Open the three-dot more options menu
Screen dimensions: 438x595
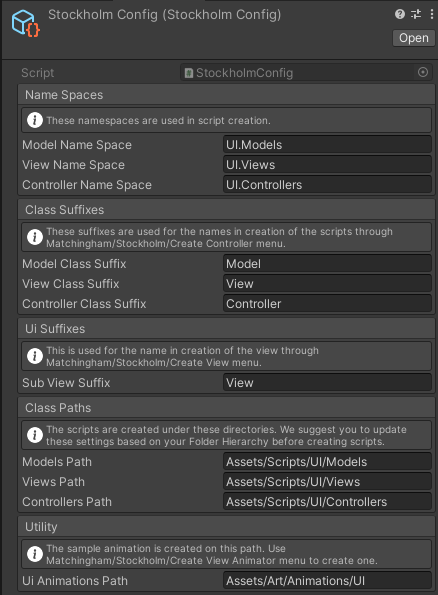click(x=432, y=14)
